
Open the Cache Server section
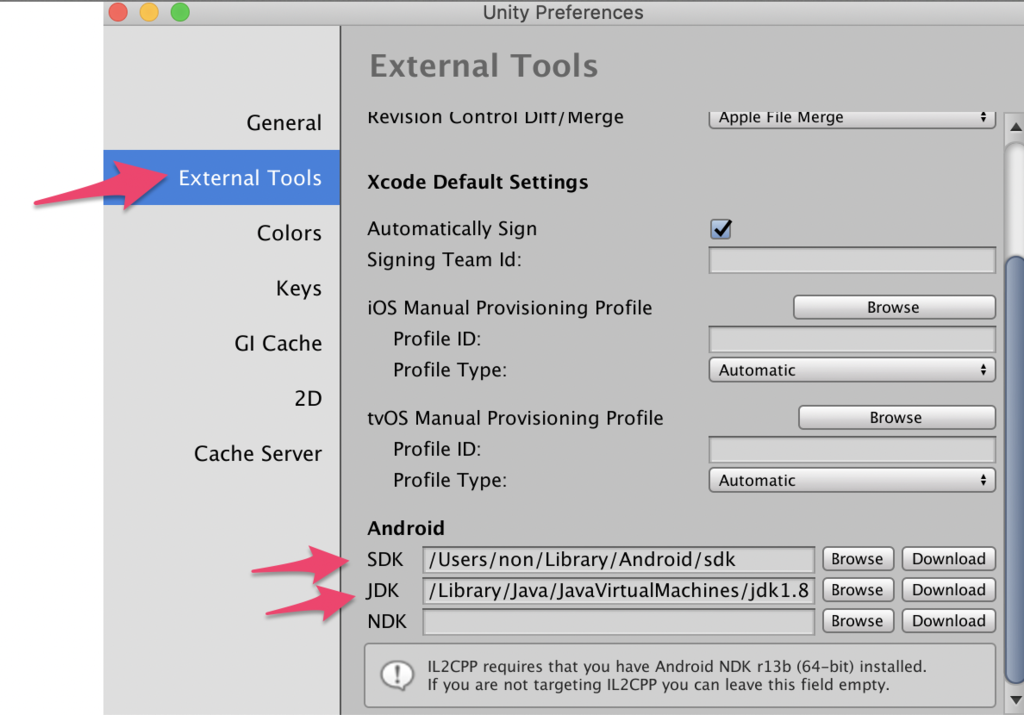(x=258, y=453)
